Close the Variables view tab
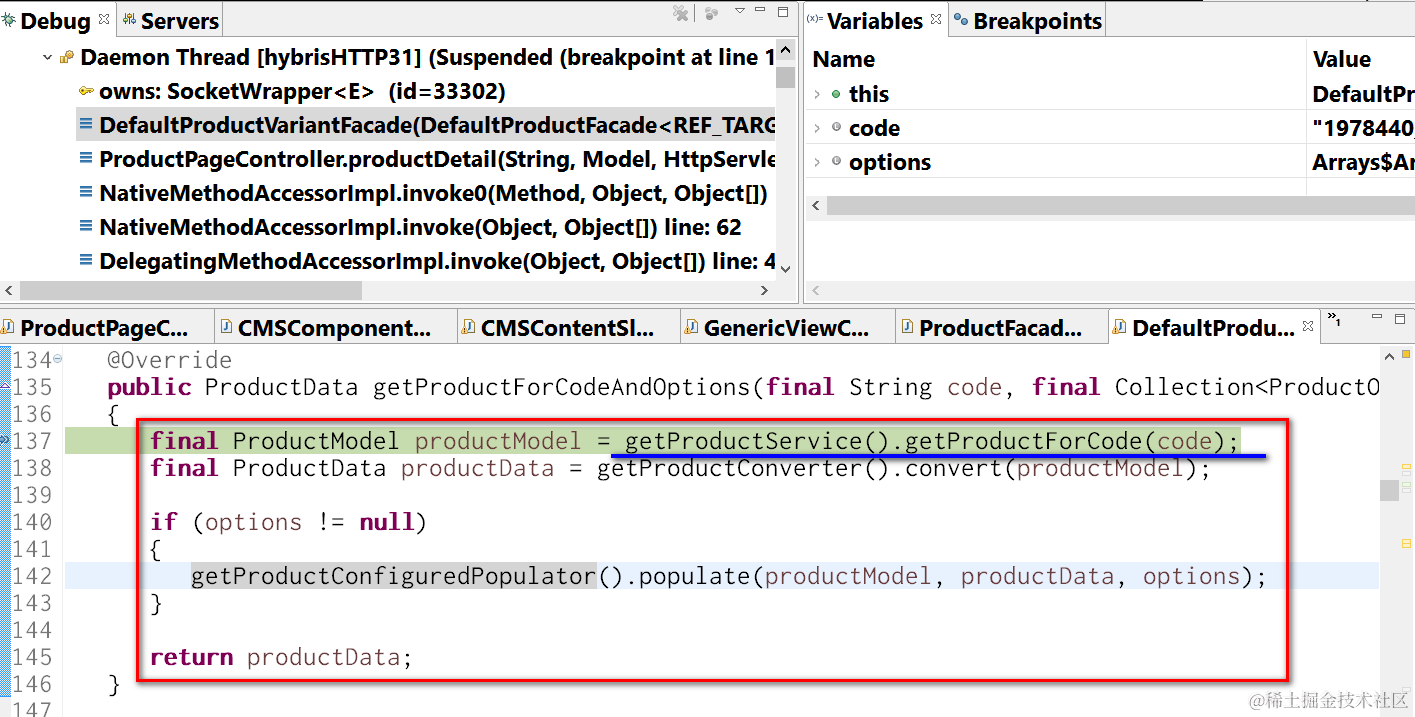 (936, 18)
